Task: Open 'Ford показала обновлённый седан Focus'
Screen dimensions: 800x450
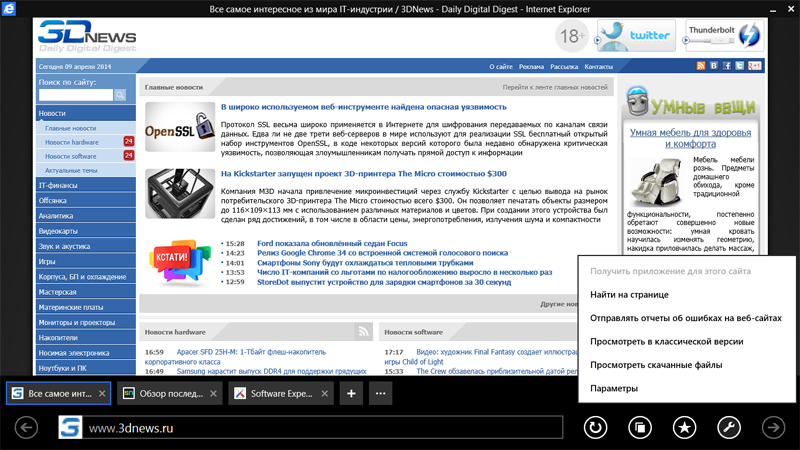Action: click(332, 243)
